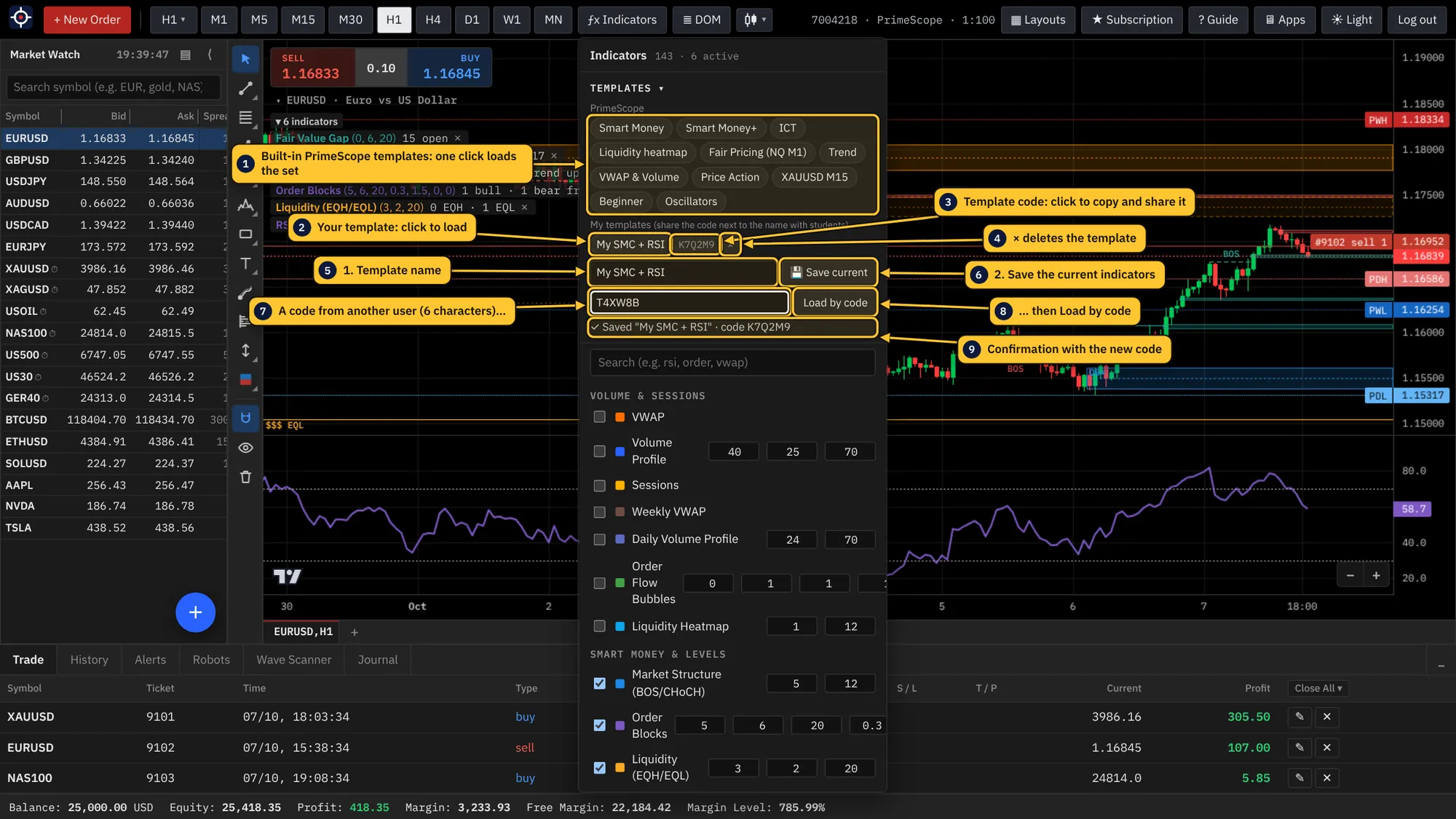Image resolution: width=1456 pixels, height=819 pixels.
Task: Delete drawings with the trash icon
Action: (245, 477)
